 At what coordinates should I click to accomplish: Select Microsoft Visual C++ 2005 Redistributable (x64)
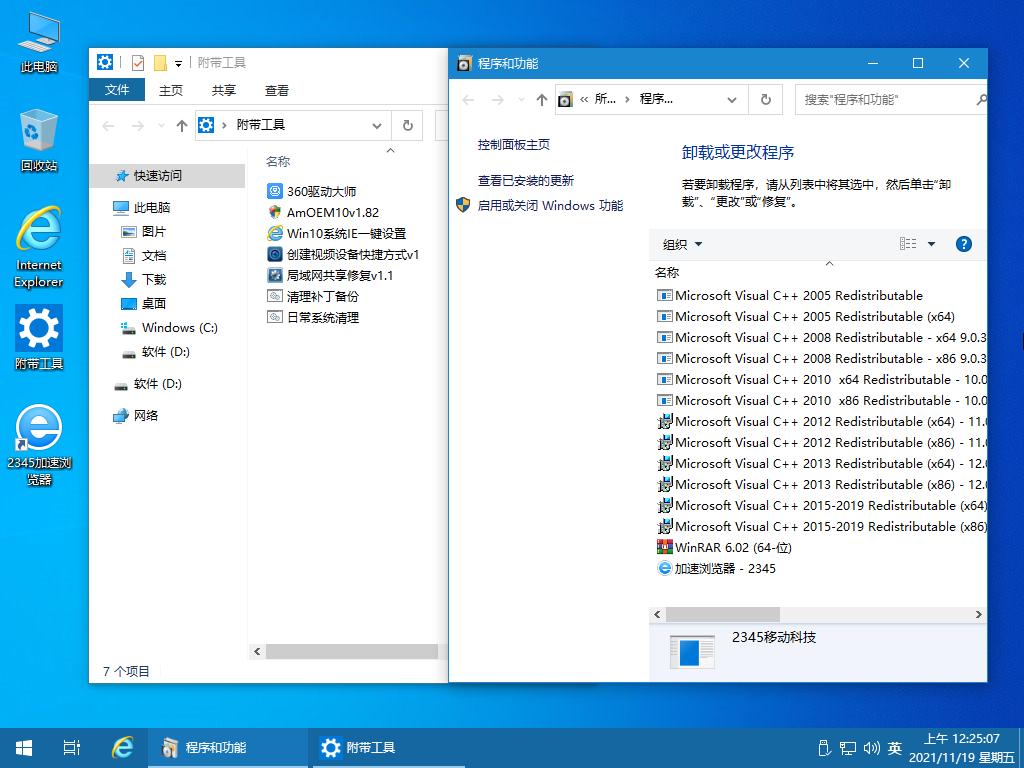pyautogui.click(x=806, y=316)
